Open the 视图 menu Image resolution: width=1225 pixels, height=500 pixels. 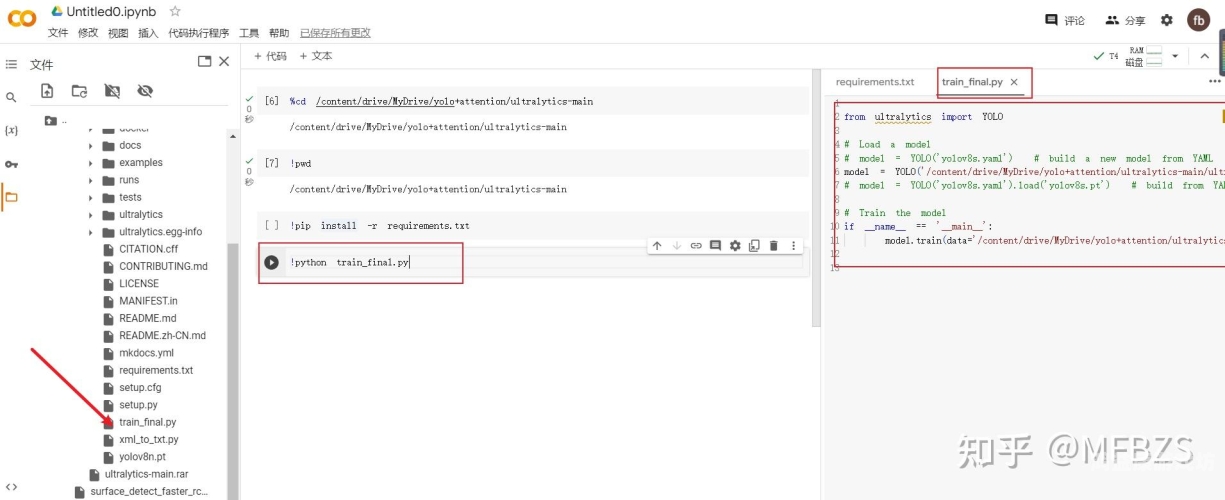[118, 33]
